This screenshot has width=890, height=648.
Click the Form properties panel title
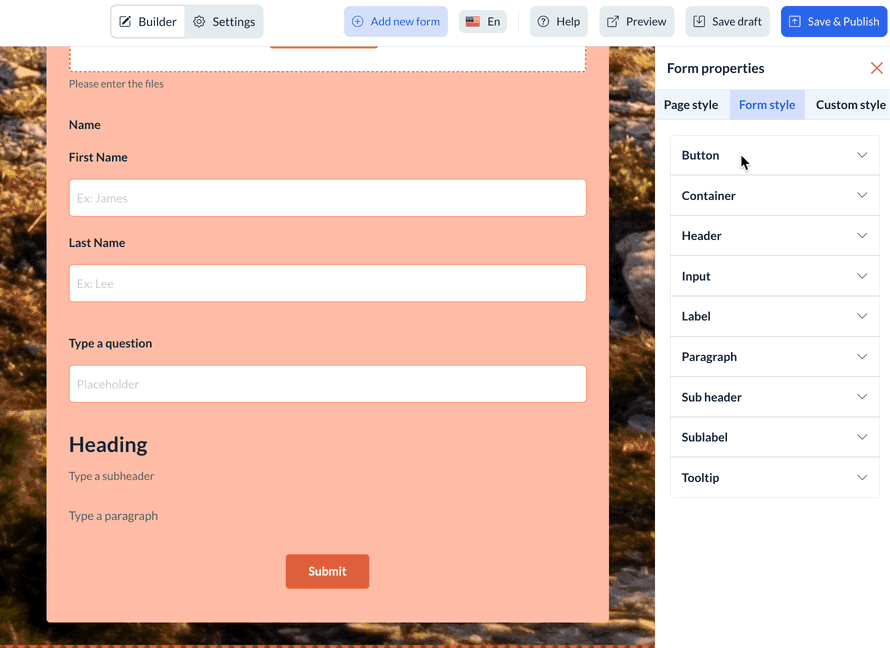tap(715, 69)
